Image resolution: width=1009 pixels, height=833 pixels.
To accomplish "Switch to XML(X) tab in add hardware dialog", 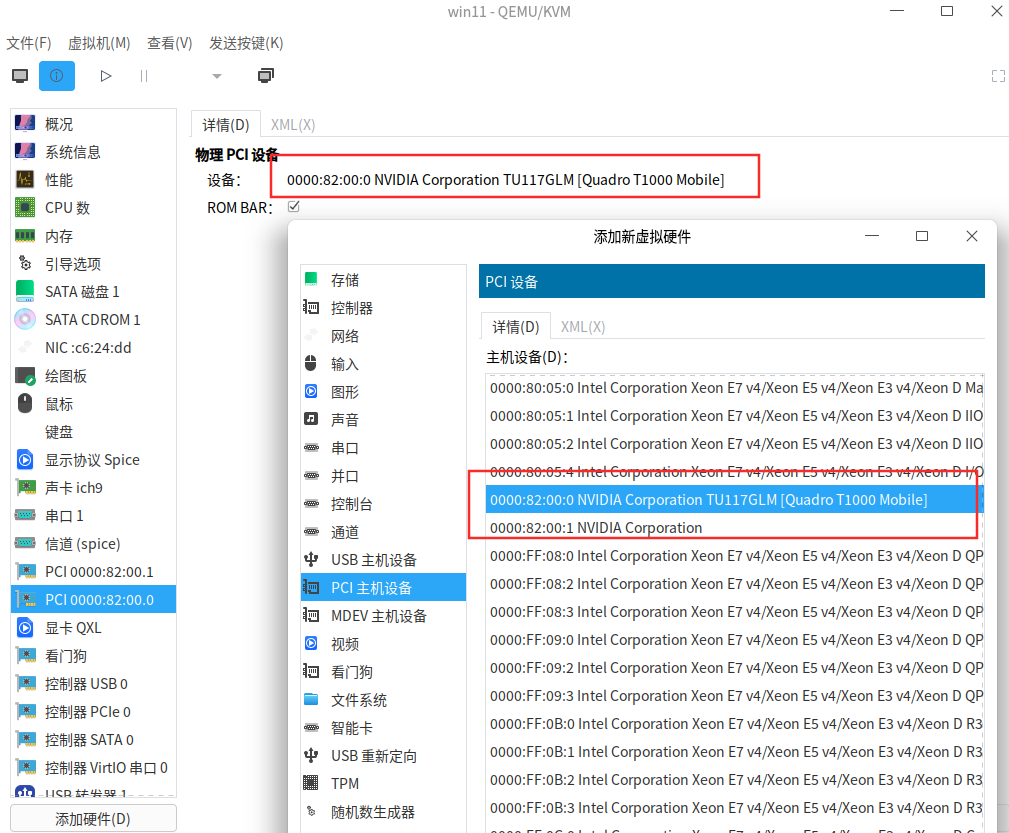I will pyautogui.click(x=583, y=327).
